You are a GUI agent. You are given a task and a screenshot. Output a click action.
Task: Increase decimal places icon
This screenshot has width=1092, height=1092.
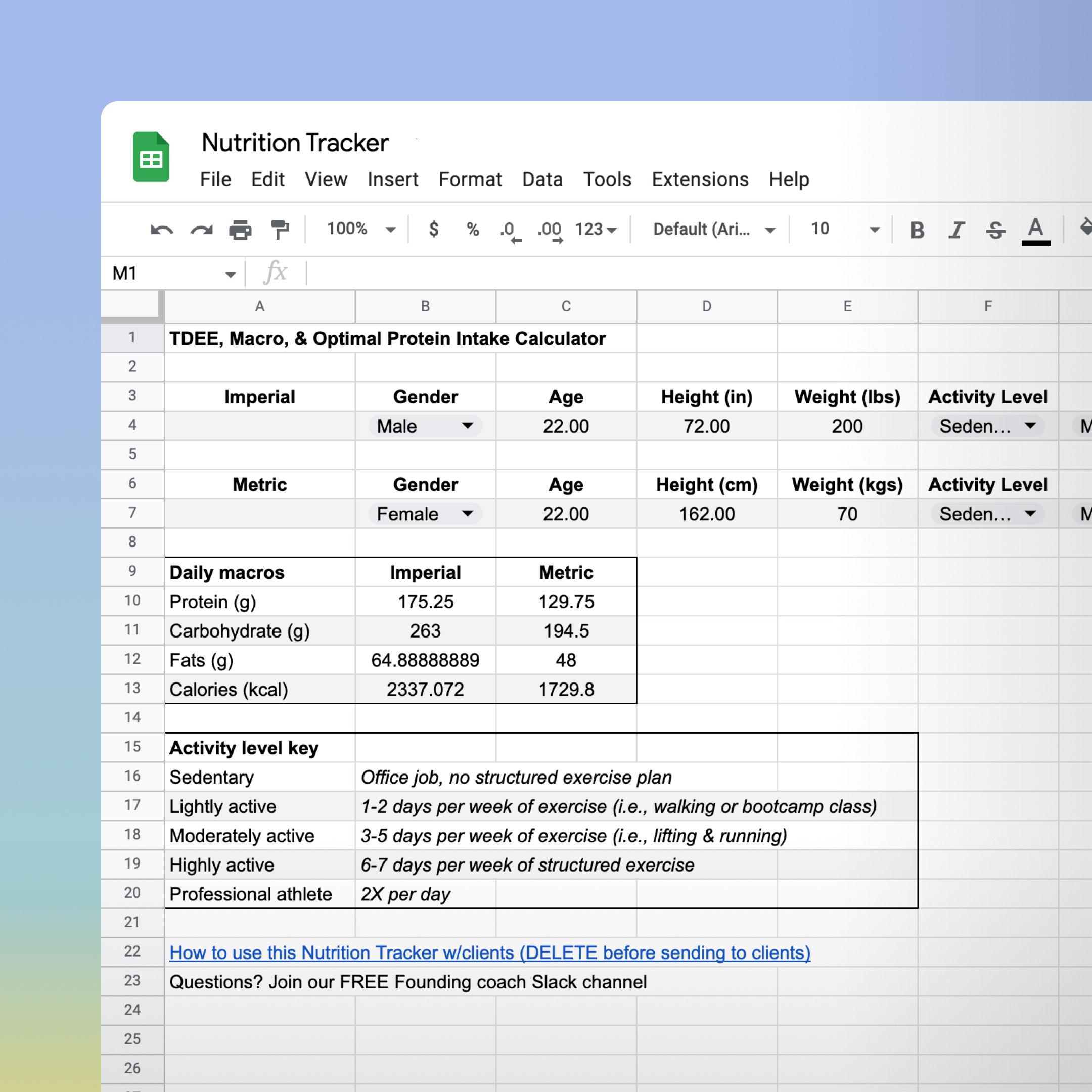550,230
